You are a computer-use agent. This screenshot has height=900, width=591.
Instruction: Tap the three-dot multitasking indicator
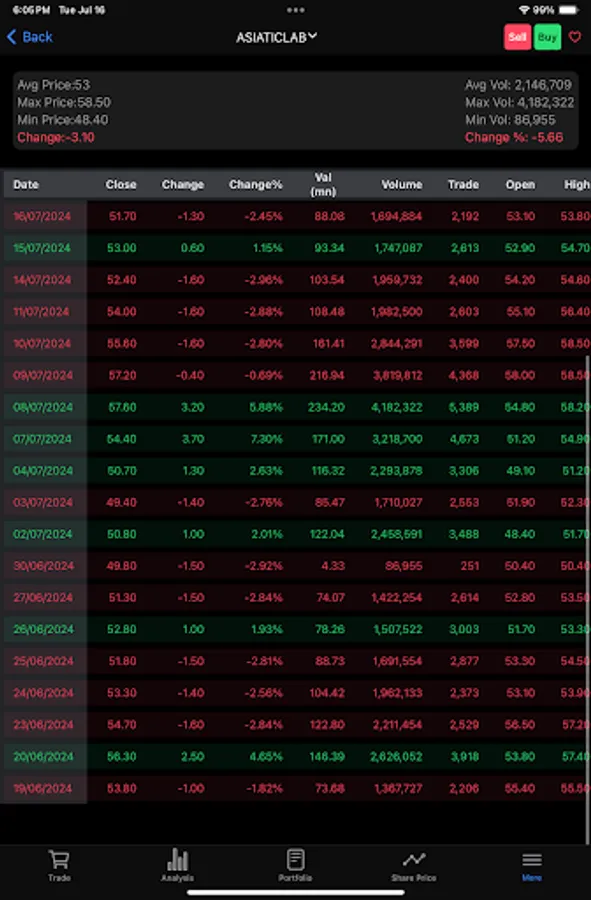coord(296,10)
